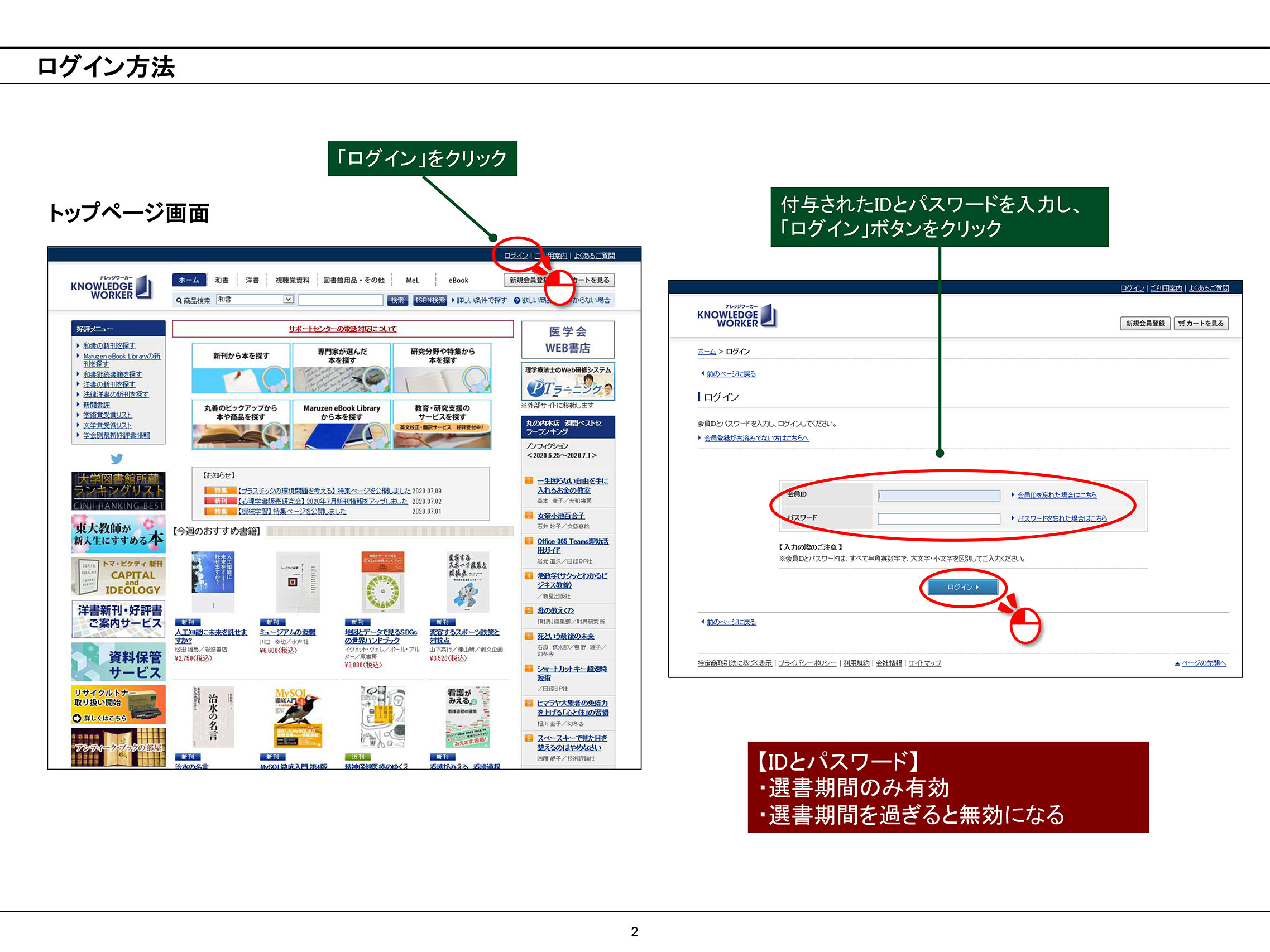Select the 洋書 navigation tab
Screen dimensions: 1270x952
click(x=252, y=280)
